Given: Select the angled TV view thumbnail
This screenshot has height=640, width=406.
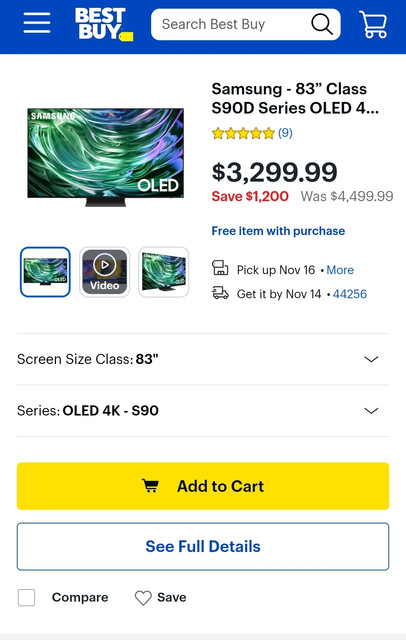Looking at the screenshot, I should (x=164, y=272).
